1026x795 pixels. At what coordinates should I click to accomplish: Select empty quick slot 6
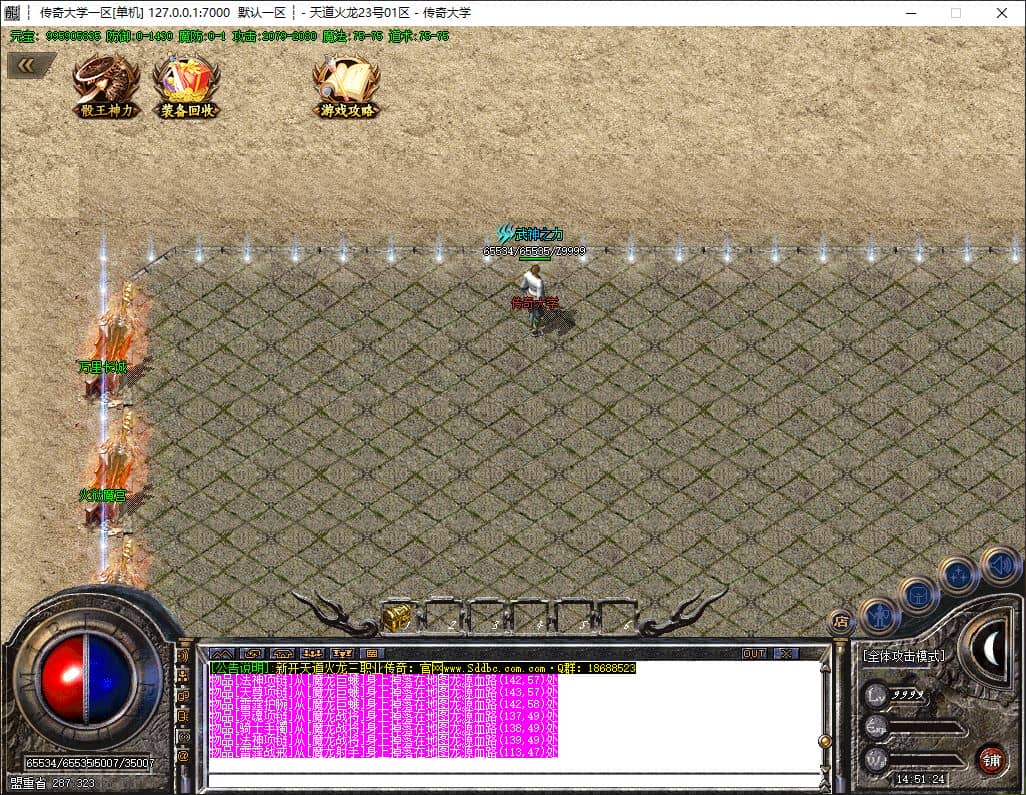[x=619, y=616]
